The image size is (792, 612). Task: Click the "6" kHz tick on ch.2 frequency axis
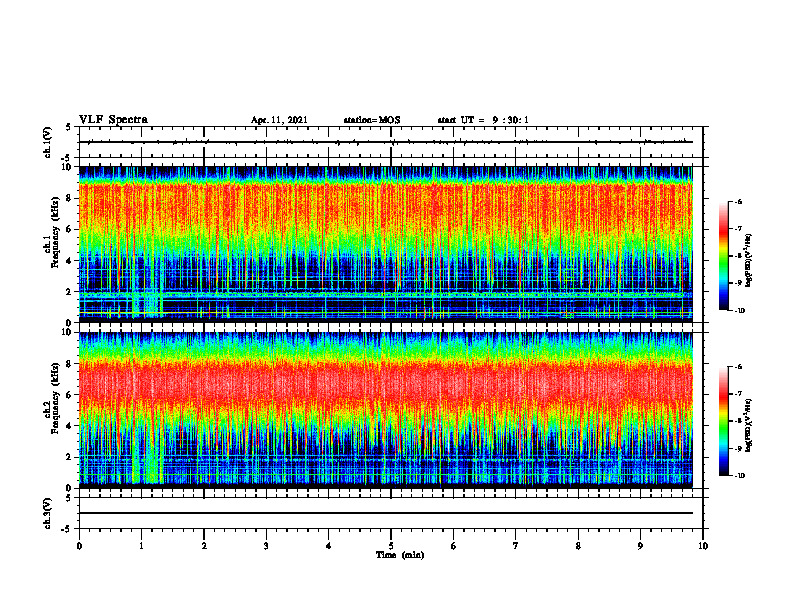tap(69, 395)
